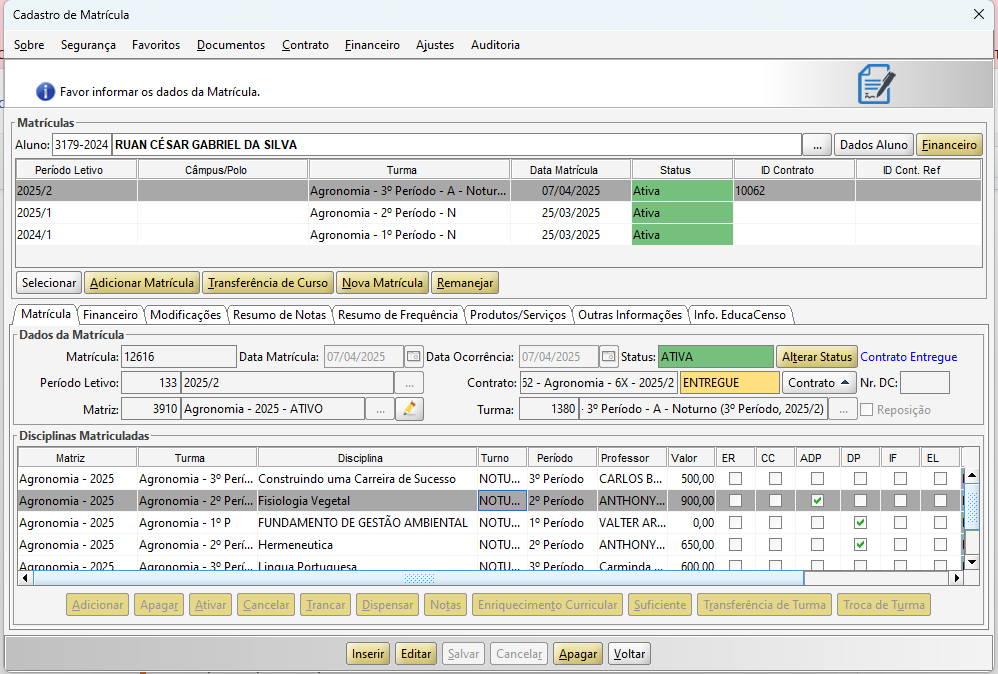Toggle the Reposição checkbox
Screen dimensions: 998x674
click(x=866, y=410)
